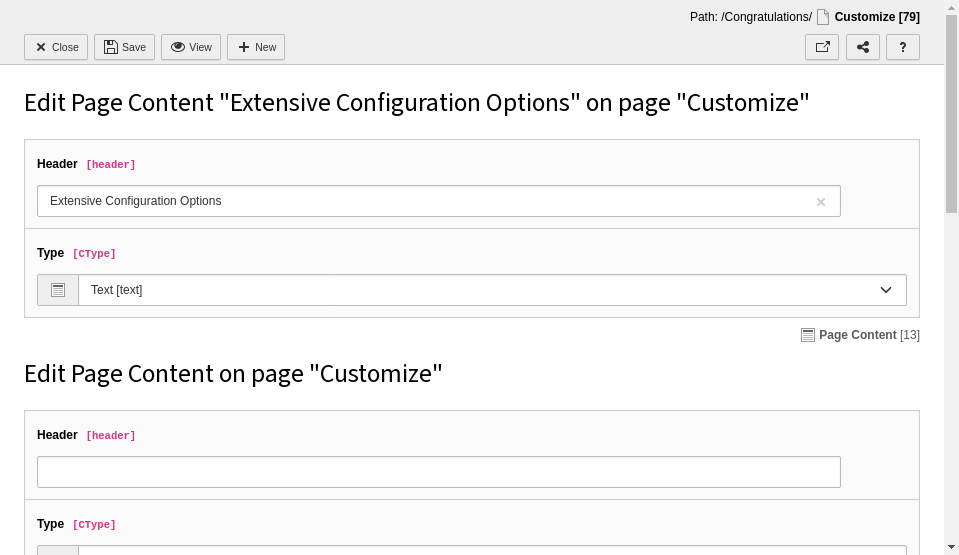Viewport: 959px width, 555px height.
Task: Click the Customize [79] path title
Action: [x=877, y=17]
